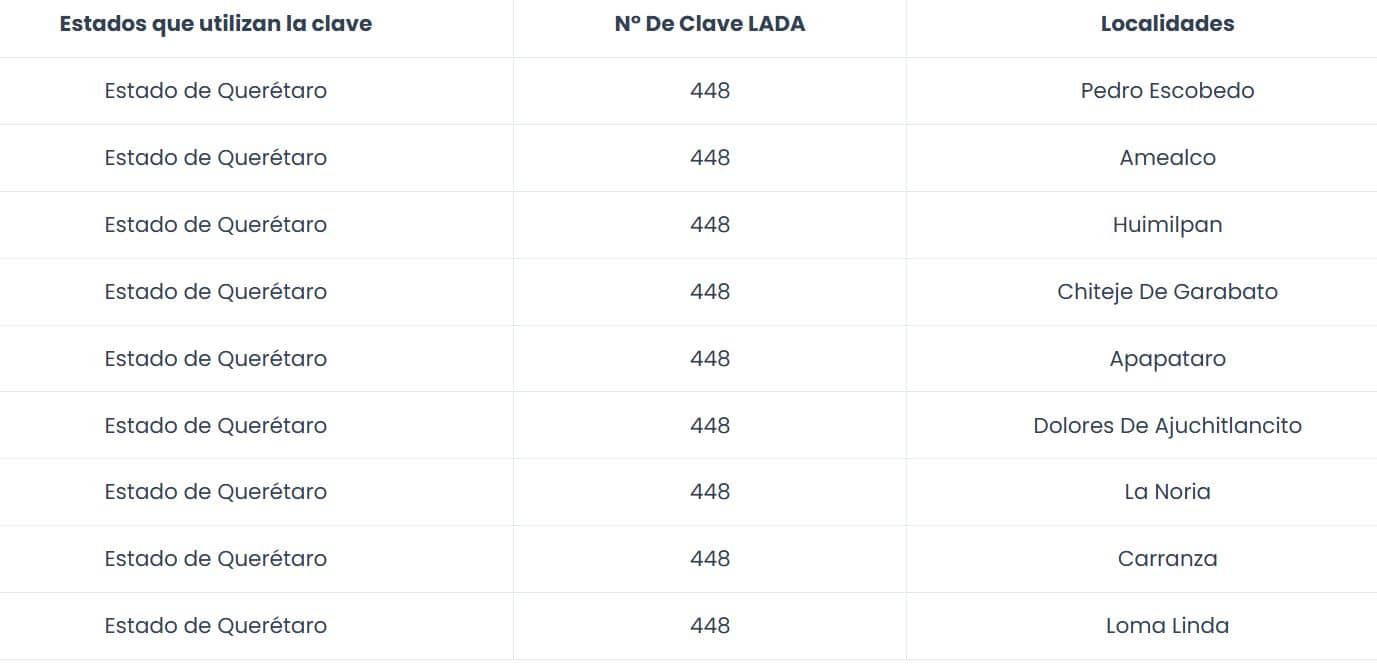
Task: Click the 448 code in Pedro Escobedo row
Action: point(709,91)
